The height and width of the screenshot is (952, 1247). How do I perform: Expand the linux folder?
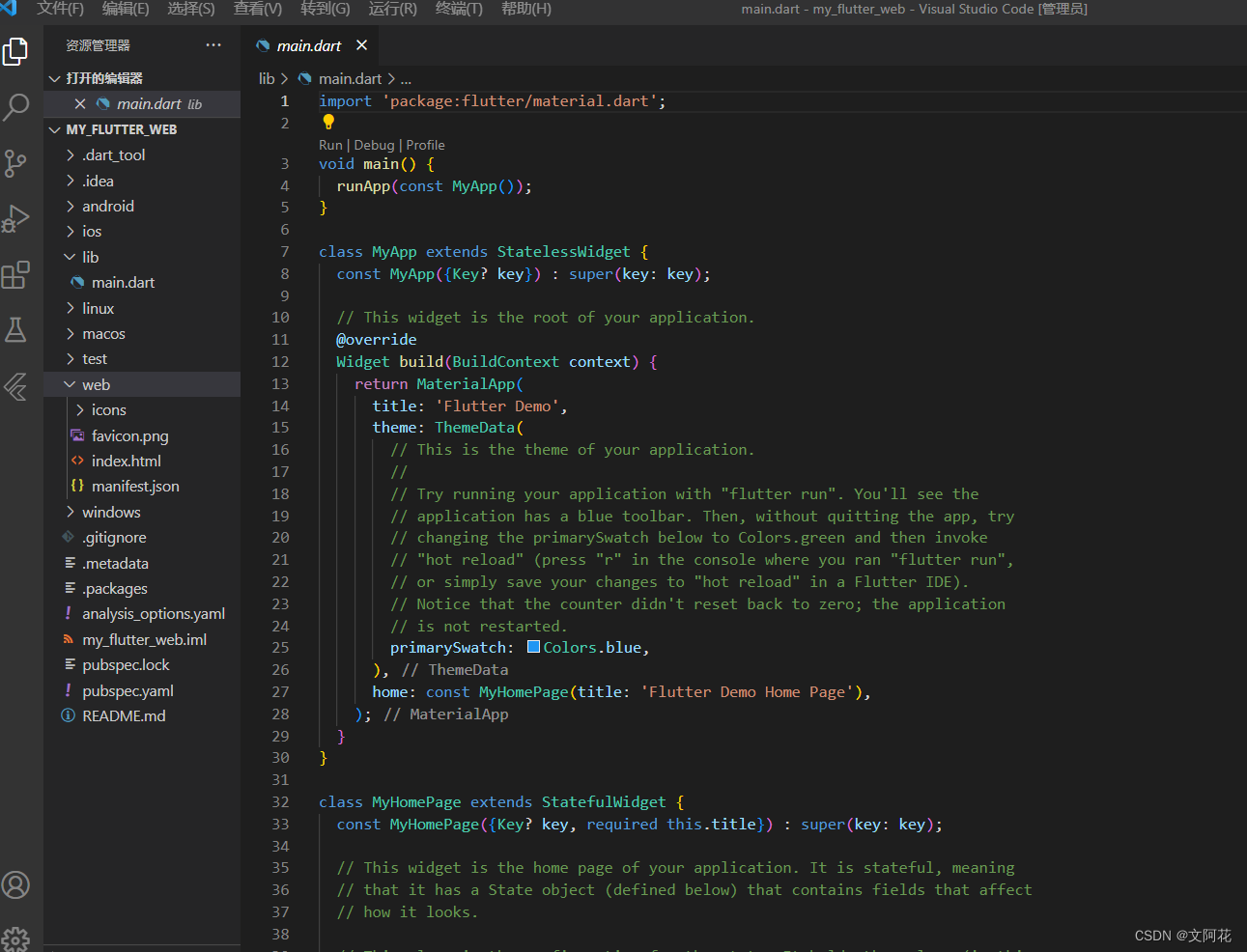(x=70, y=309)
